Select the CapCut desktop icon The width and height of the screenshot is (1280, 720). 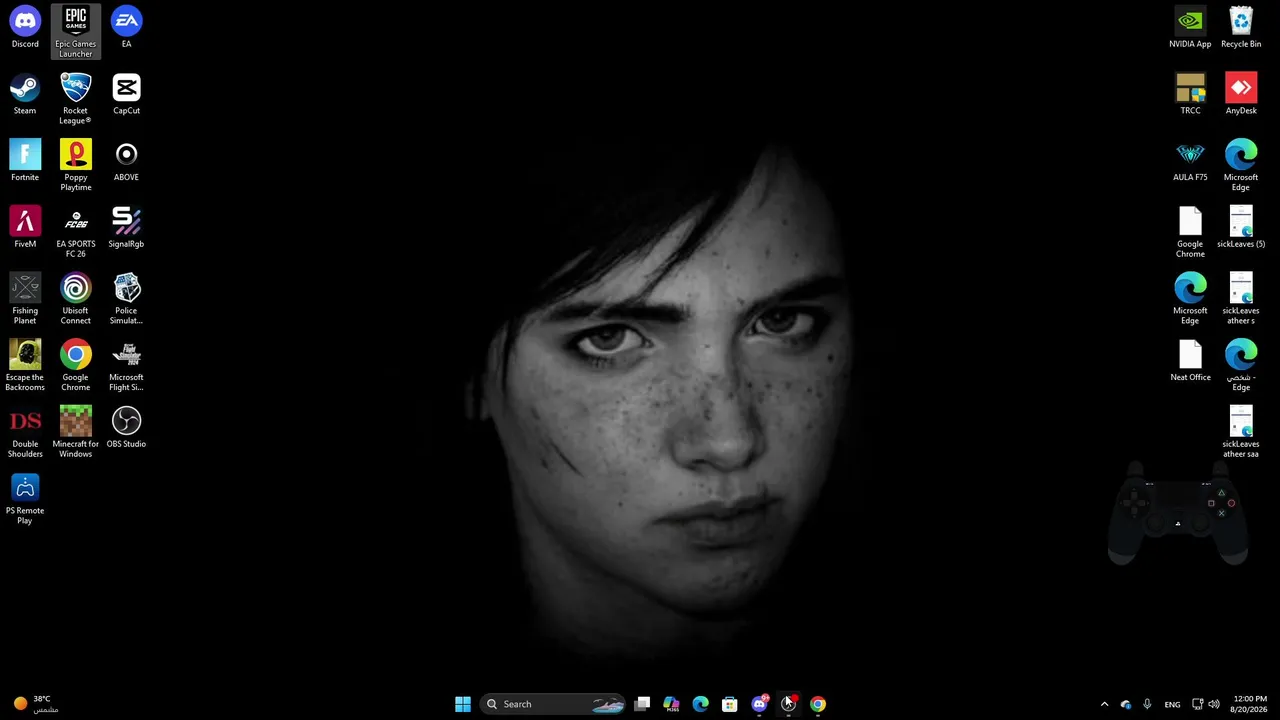(x=126, y=94)
